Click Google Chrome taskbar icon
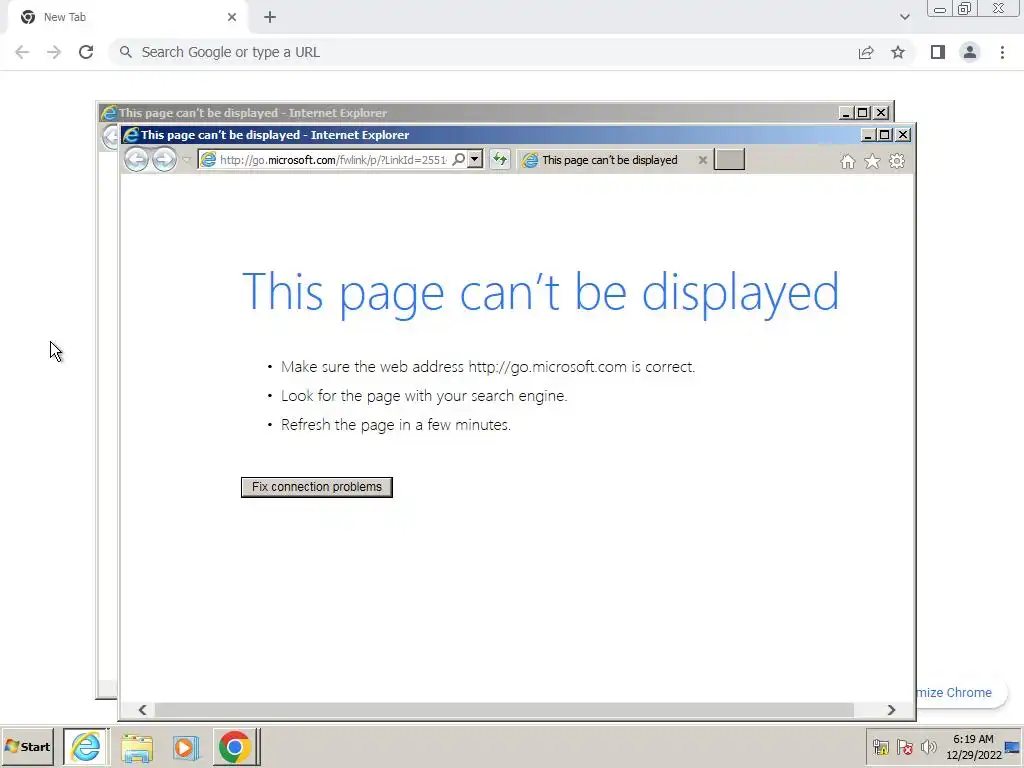1024x768 pixels. tap(234, 746)
